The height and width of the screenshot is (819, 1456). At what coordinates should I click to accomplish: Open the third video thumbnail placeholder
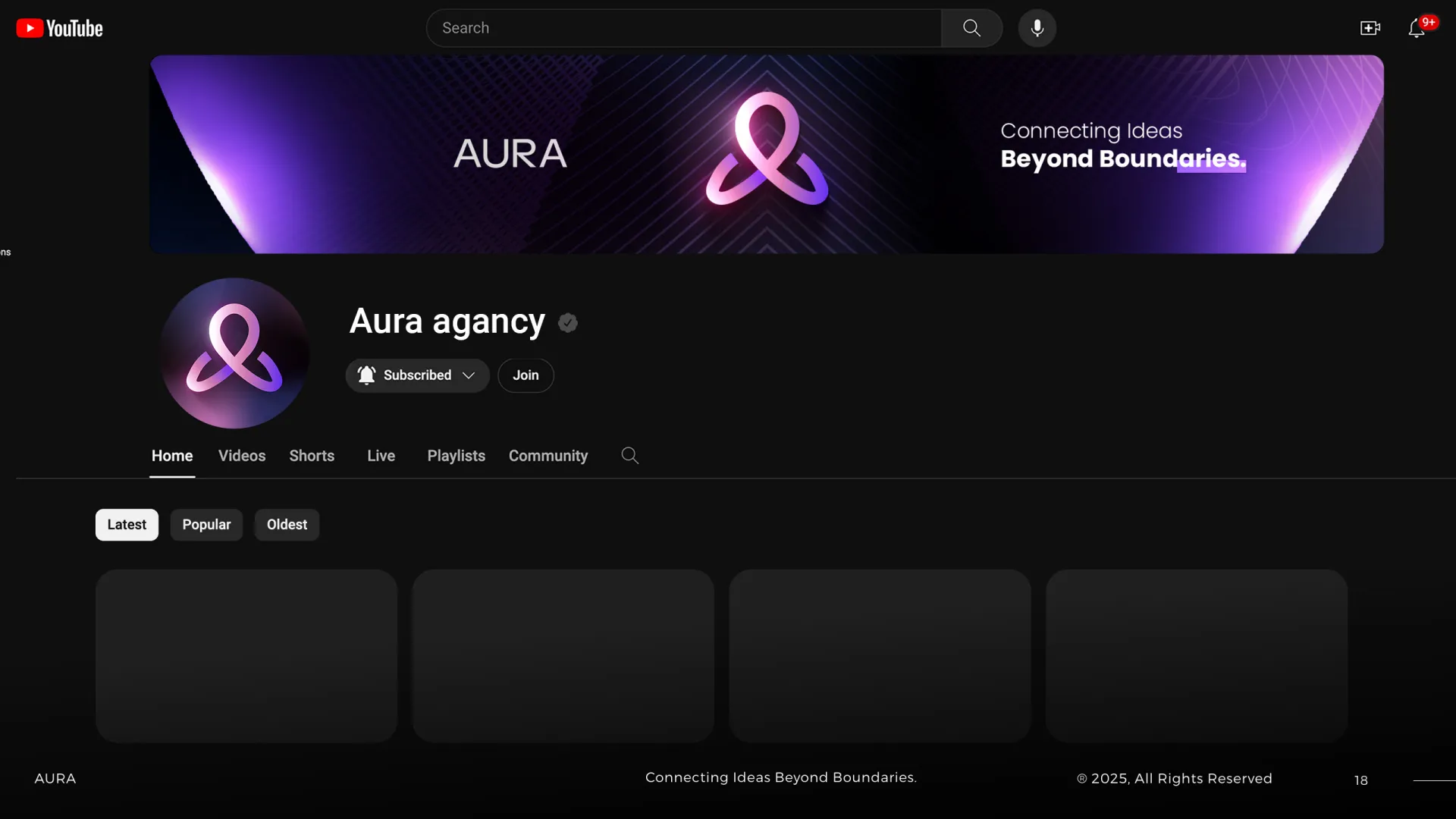[880, 656]
